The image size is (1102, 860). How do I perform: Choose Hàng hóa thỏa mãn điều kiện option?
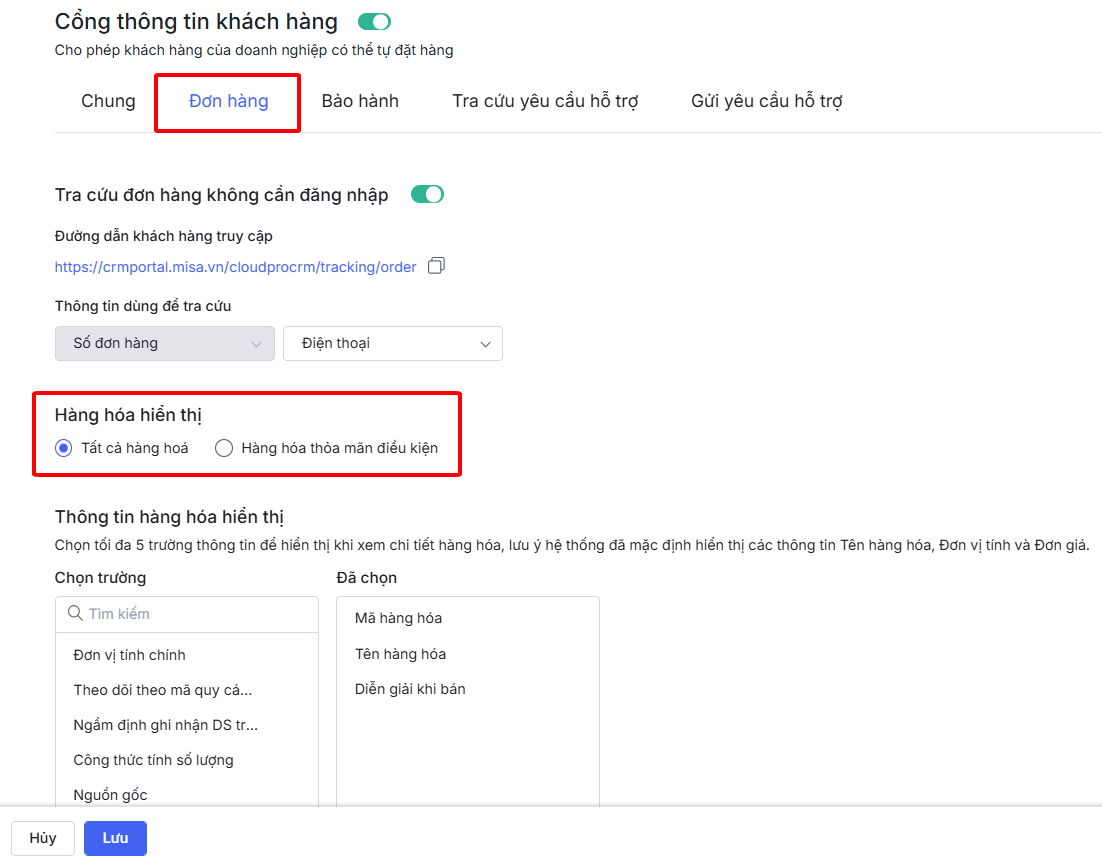(224, 448)
